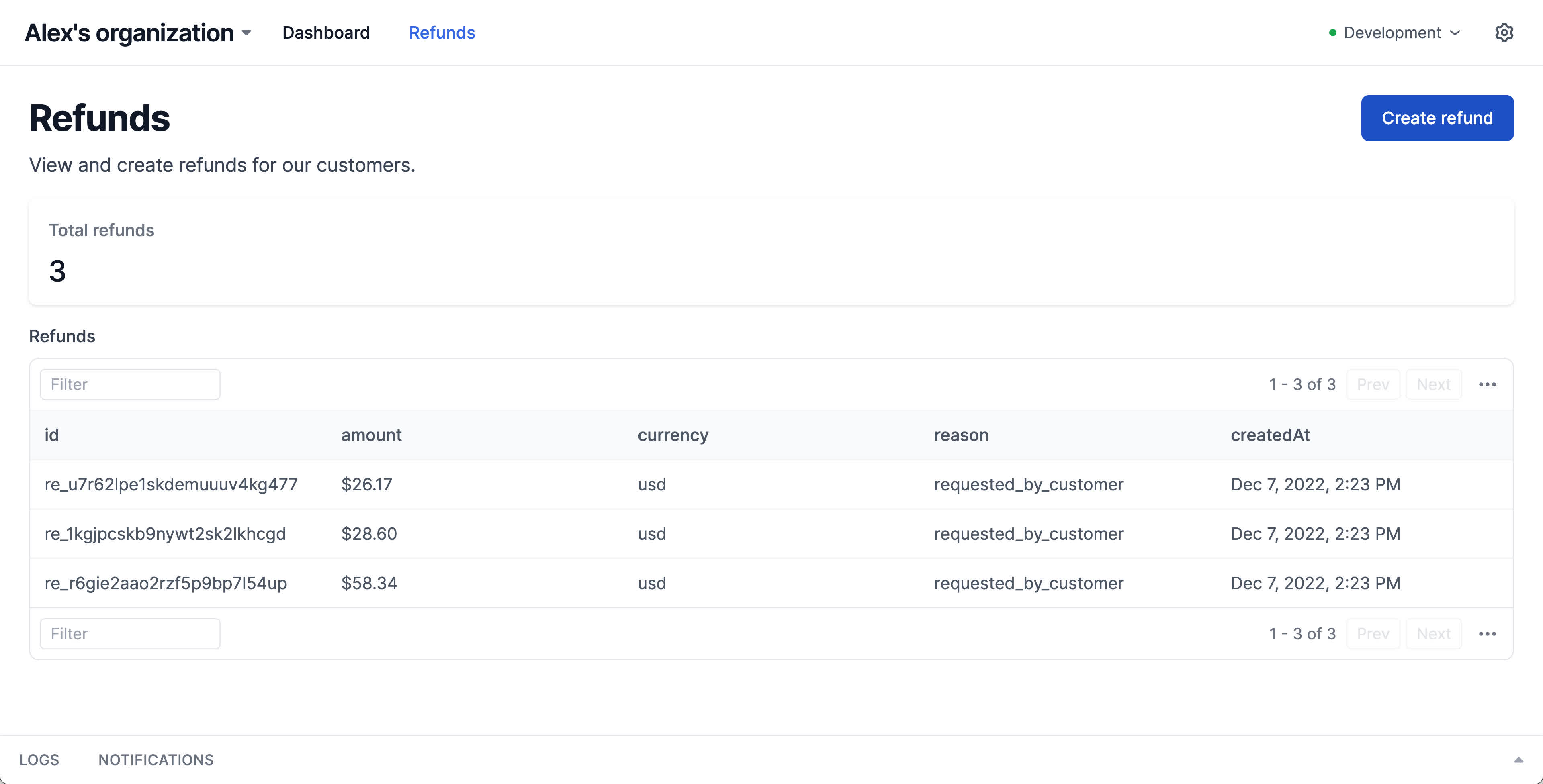This screenshot has height=784, width=1543.
Task: Open Alex's organization dropdown
Action: [138, 33]
